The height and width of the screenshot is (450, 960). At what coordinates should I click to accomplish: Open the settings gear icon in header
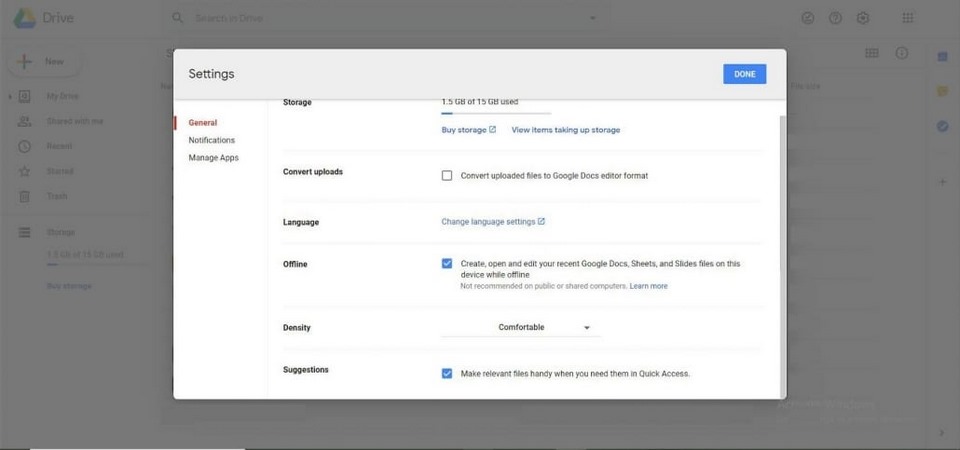click(x=863, y=18)
